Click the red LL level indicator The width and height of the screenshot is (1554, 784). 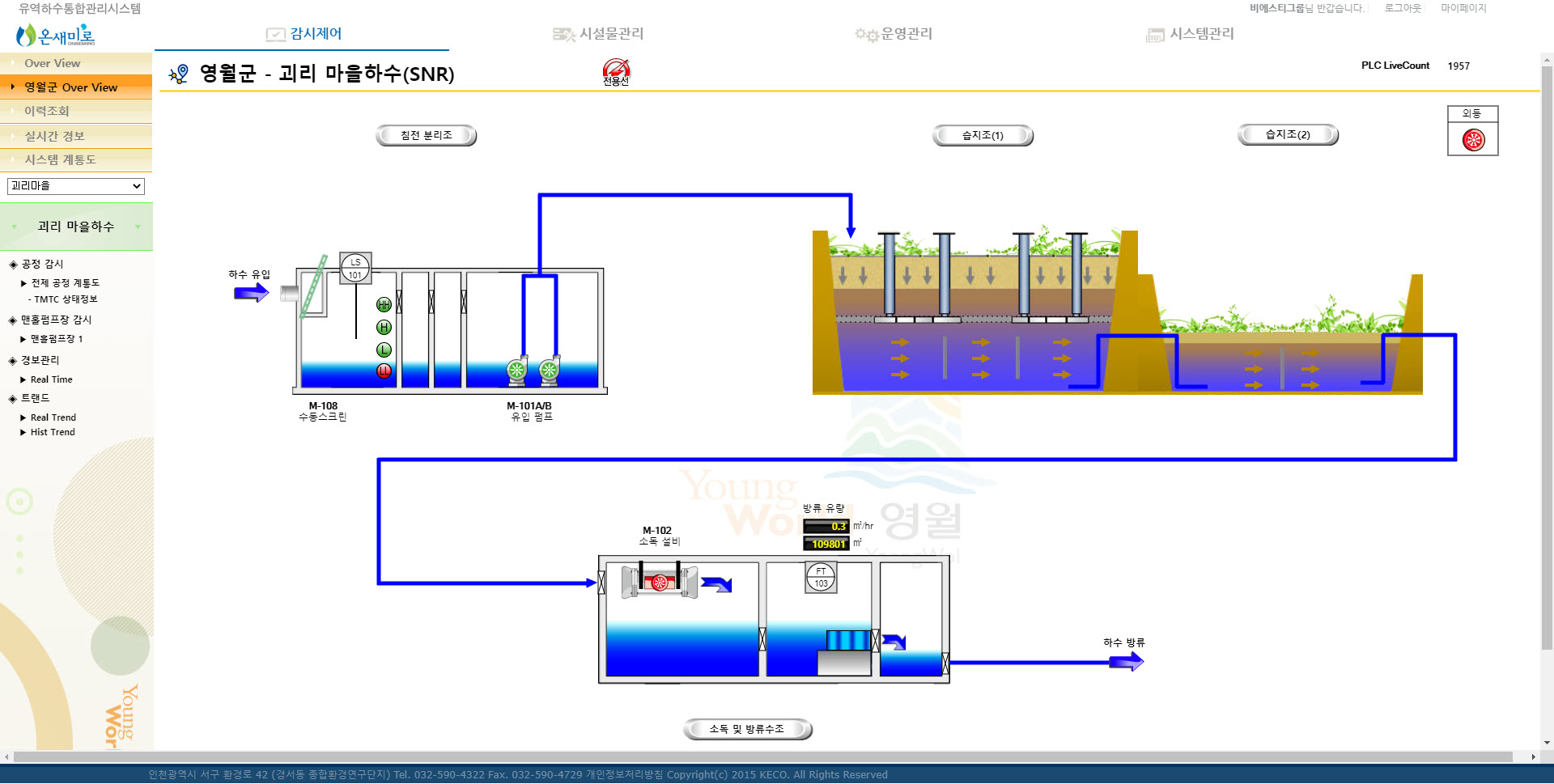tap(384, 371)
